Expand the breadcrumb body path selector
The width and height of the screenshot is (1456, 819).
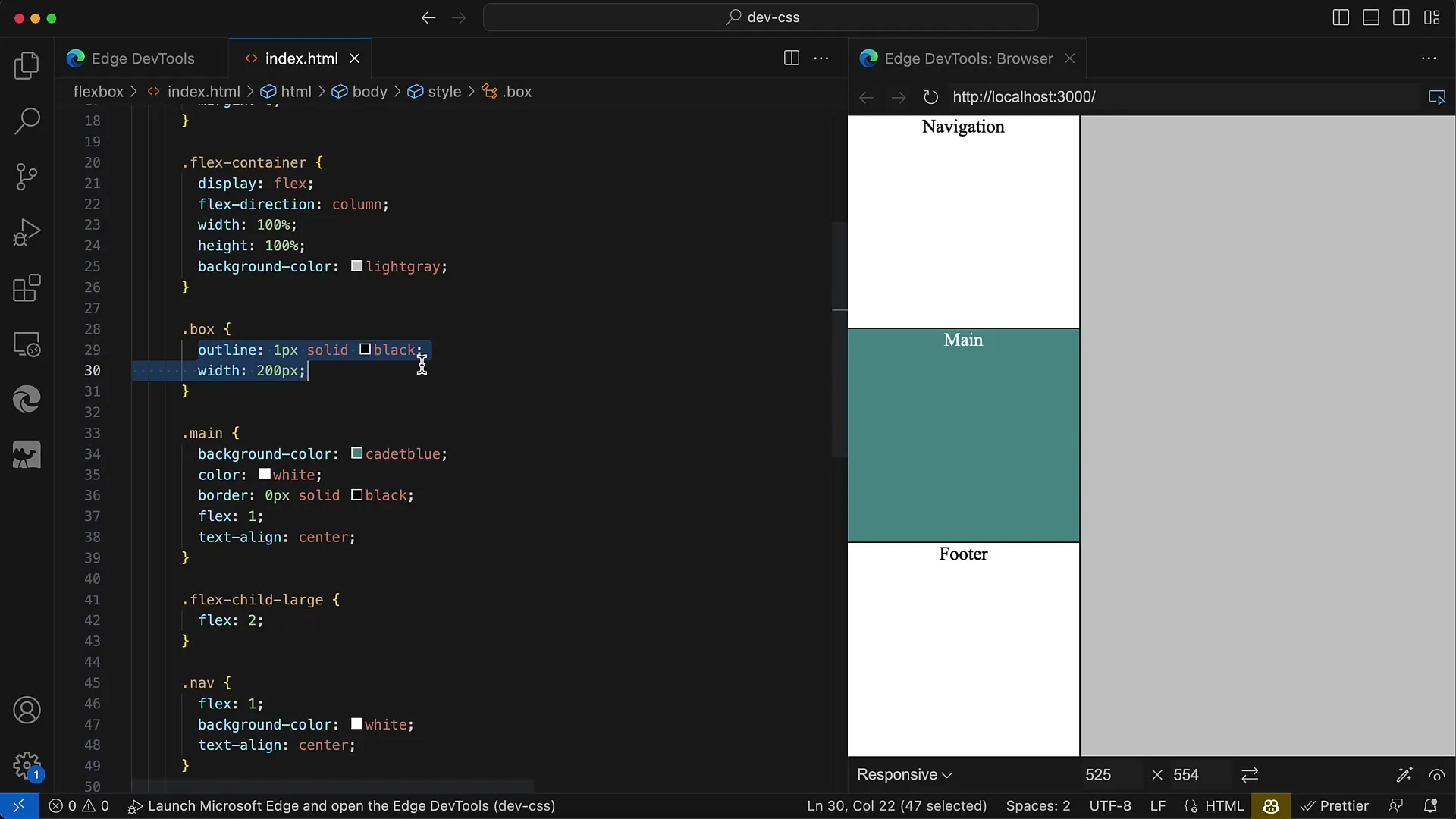point(370,91)
